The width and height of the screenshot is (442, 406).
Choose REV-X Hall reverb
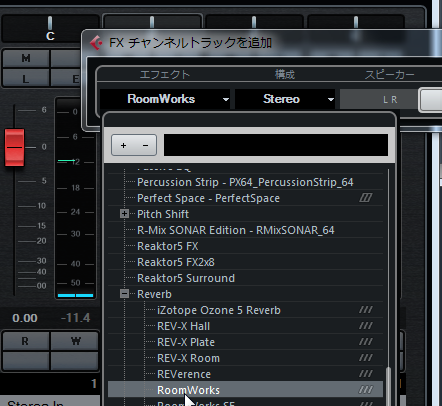183,326
